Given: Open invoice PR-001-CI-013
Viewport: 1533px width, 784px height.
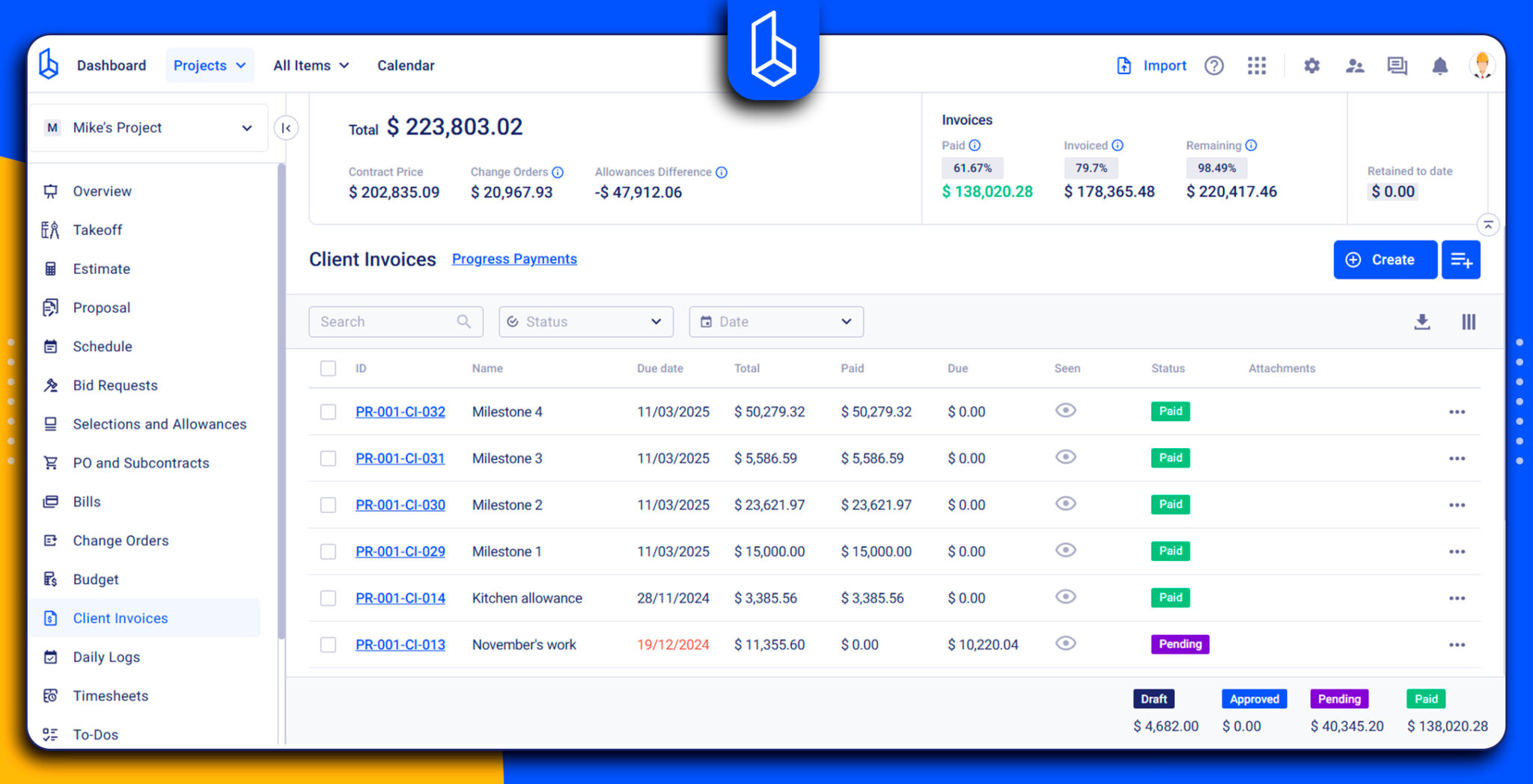Looking at the screenshot, I should coord(400,645).
